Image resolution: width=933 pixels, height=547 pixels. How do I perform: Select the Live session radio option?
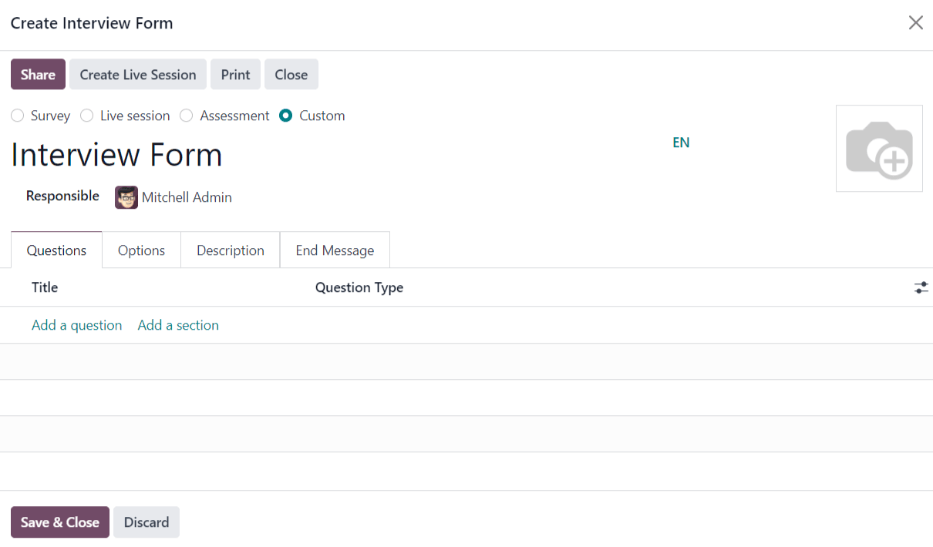87,116
